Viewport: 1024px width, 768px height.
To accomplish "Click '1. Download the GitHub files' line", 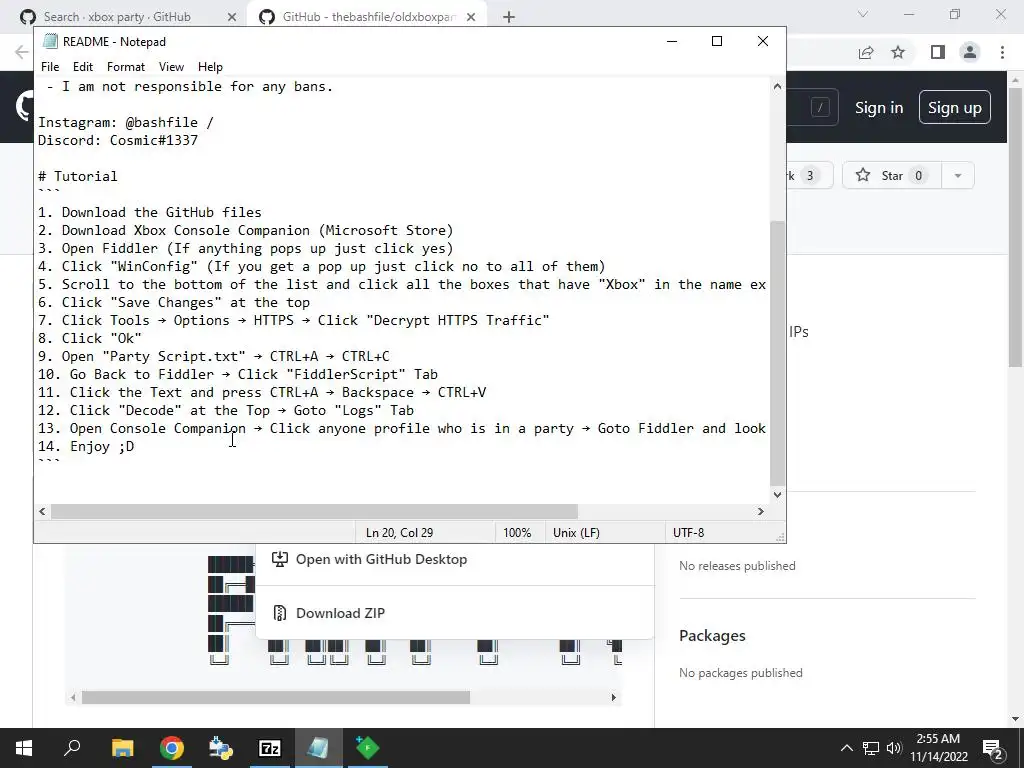I will (150, 212).
